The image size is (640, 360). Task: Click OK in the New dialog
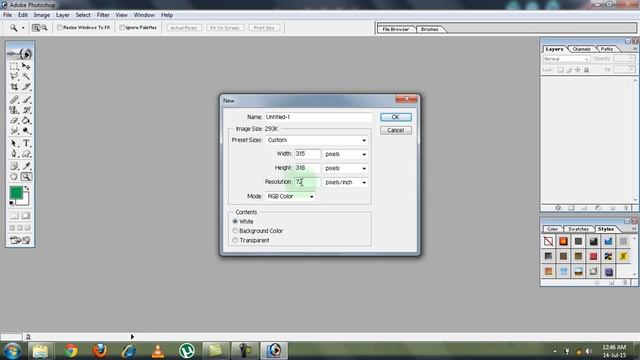(x=396, y=117)
